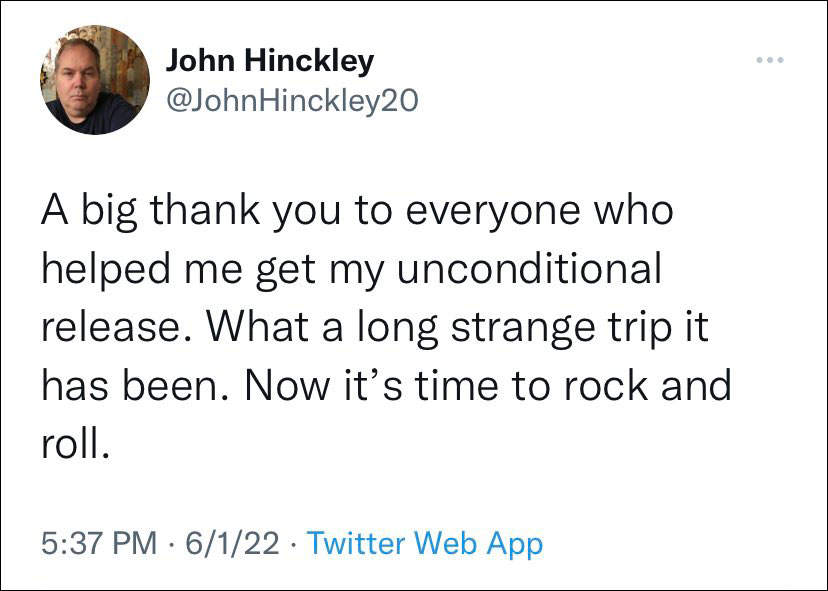Open the Twitter Web App source link
This screenshot has height=591, width=828.
tap(424, 544)
